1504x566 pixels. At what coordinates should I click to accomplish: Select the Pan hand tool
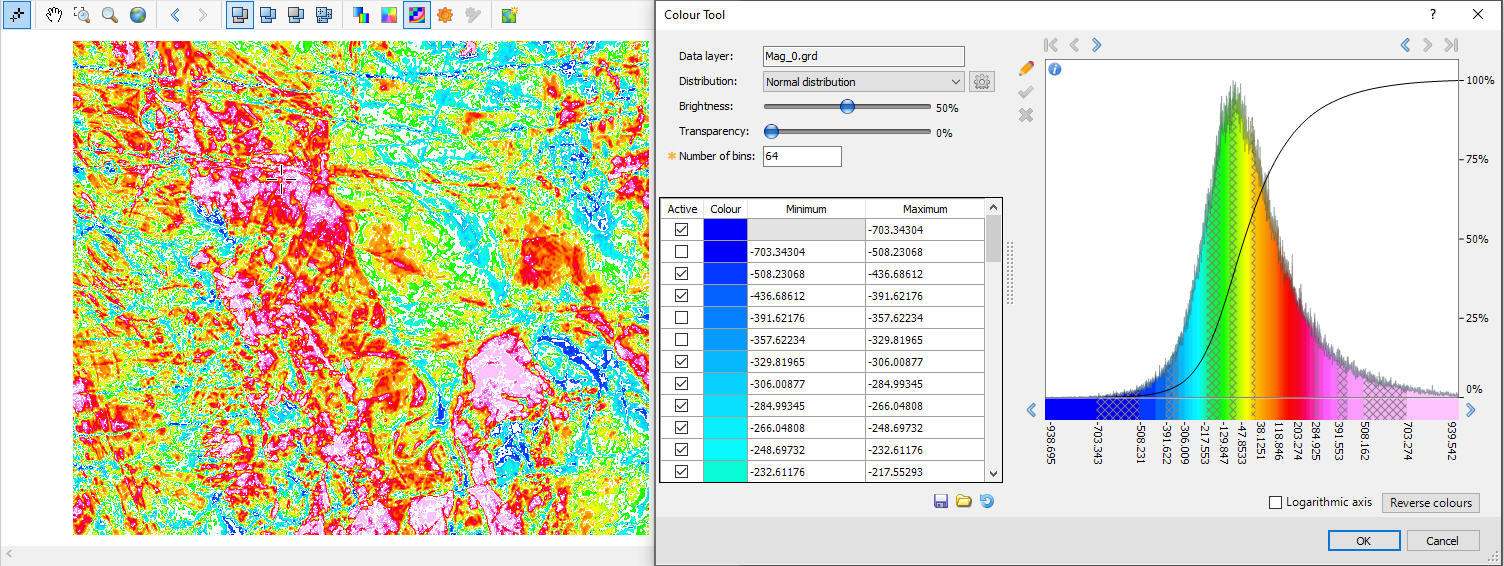(x=53, y=15)
